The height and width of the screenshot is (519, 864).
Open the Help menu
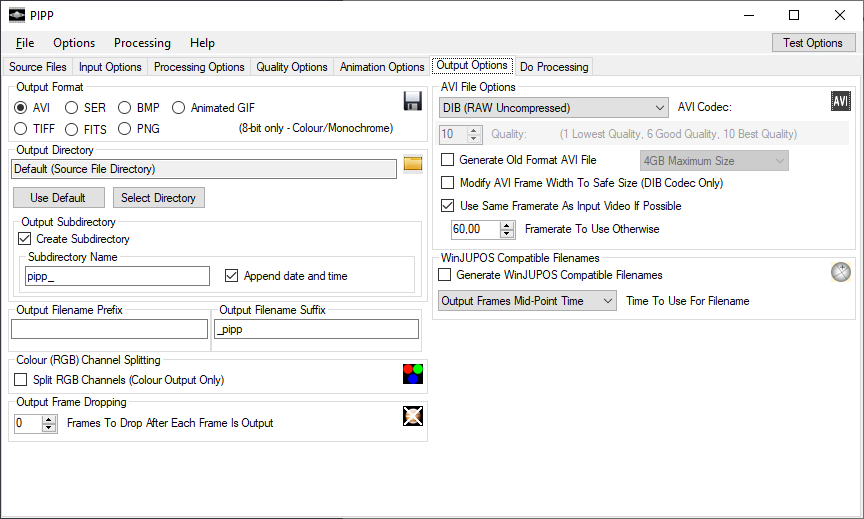click(x=202, y=43)
